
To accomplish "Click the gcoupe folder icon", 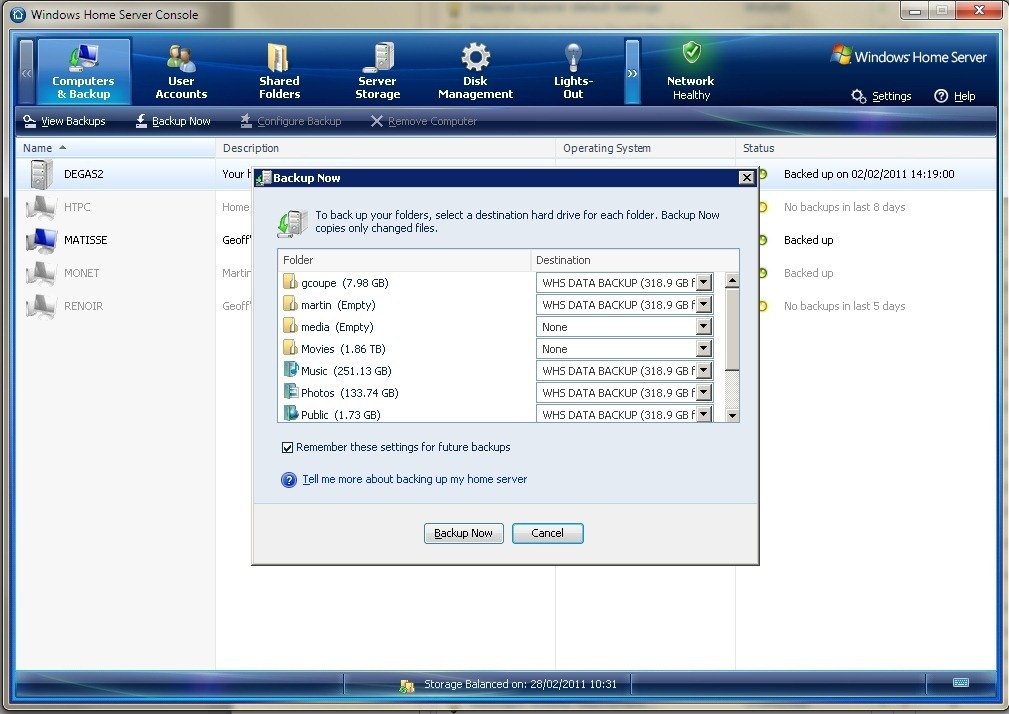I will [290, 282].
